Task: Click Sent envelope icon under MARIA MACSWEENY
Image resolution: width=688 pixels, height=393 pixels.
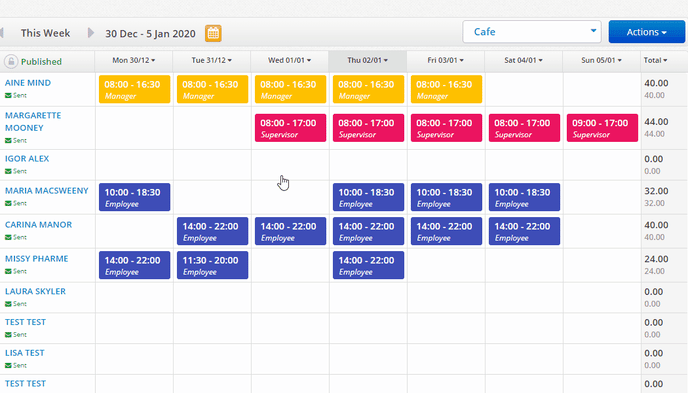Action: pos(8,204)
